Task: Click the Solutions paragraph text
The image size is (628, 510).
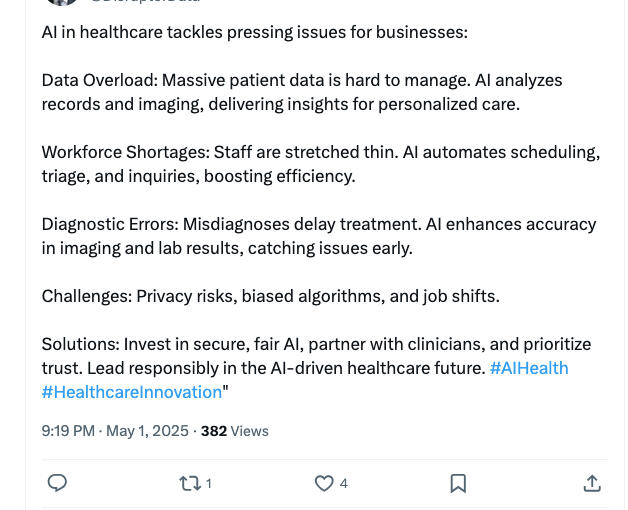Action: tap(265, 356)
